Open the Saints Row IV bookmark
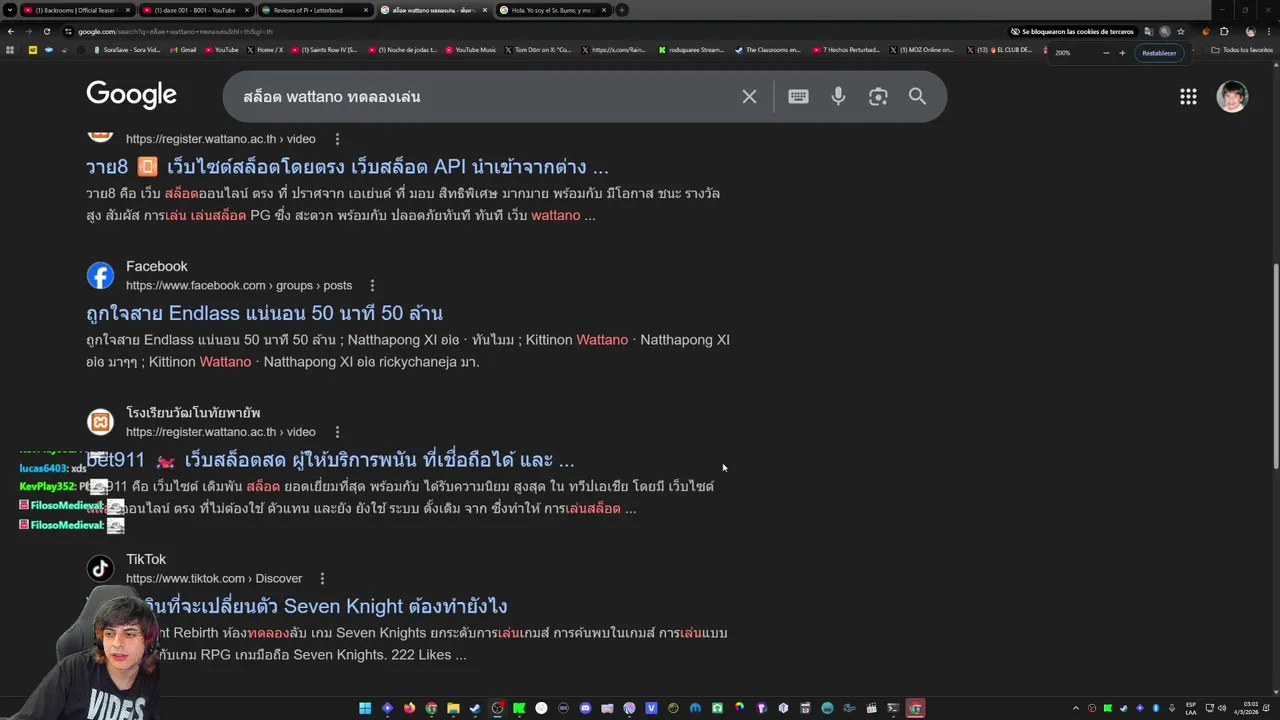The height and width of the screenshot is (720, 1280). coord(327,50)
